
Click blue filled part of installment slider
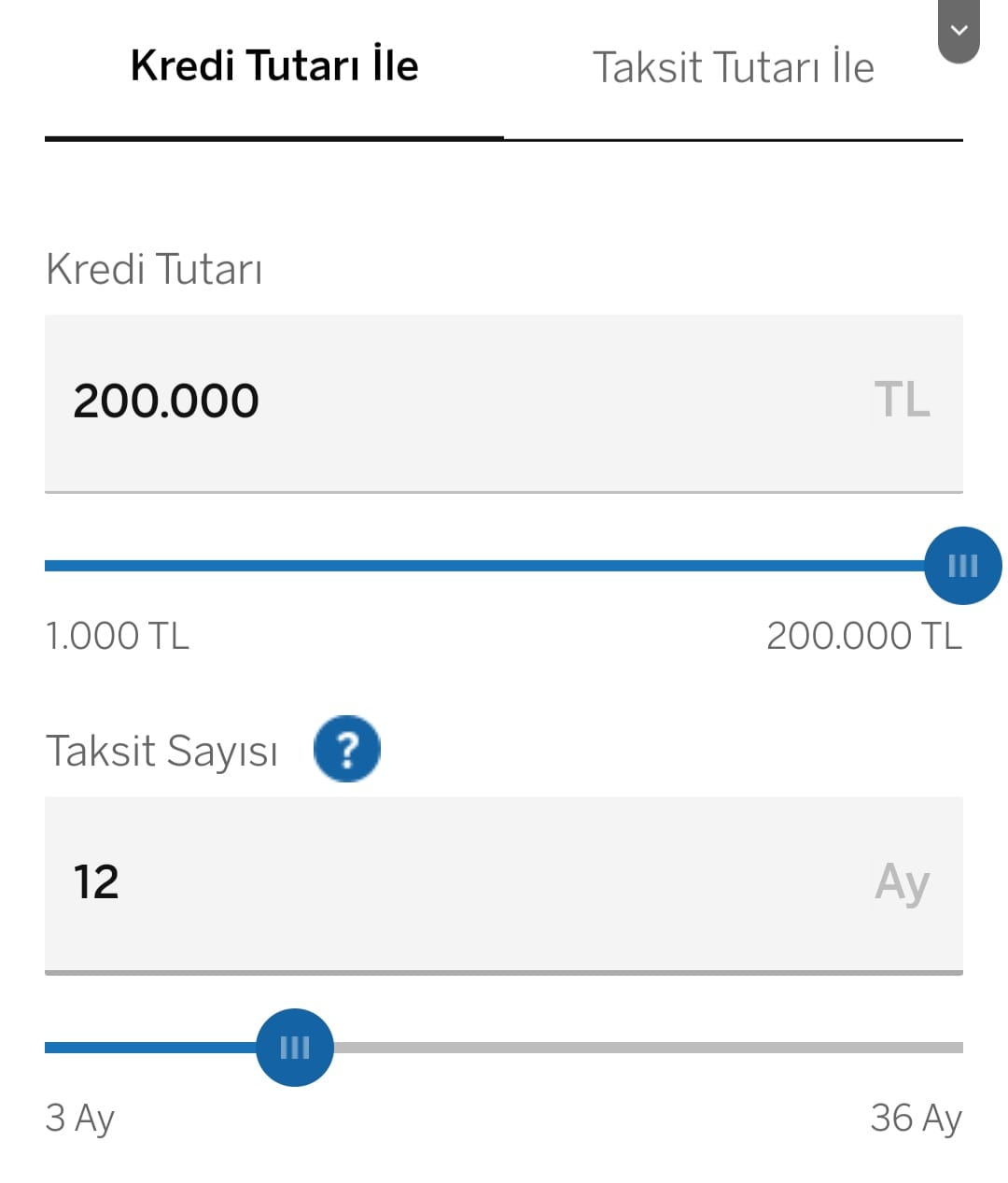point(150,1048)
